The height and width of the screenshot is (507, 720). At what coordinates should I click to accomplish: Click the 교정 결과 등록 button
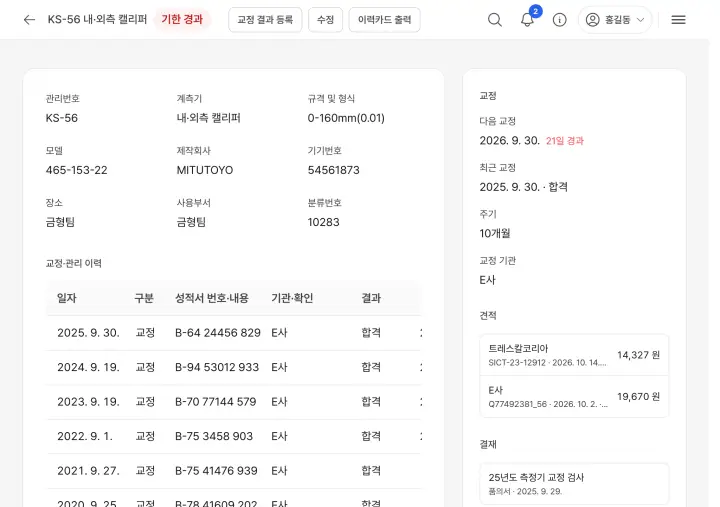pyautogui.click(x=265, y=20)
